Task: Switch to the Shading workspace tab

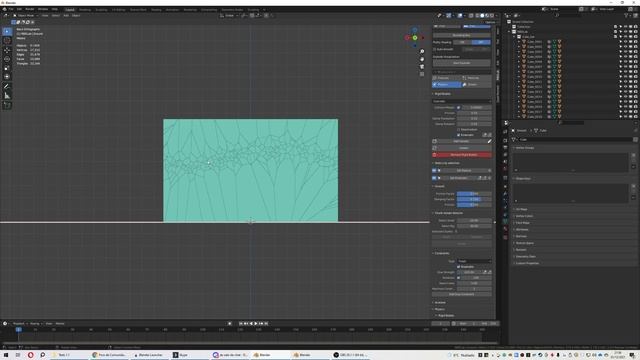Action: pyautogui.click(x=156, y=9)
